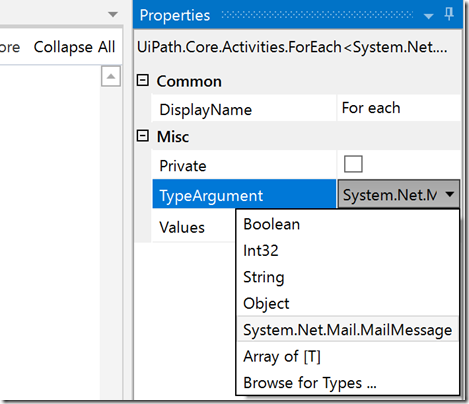Select System.Net.Mail.MailMessage option
Viewport: 469px width, 404px height.
348,330
